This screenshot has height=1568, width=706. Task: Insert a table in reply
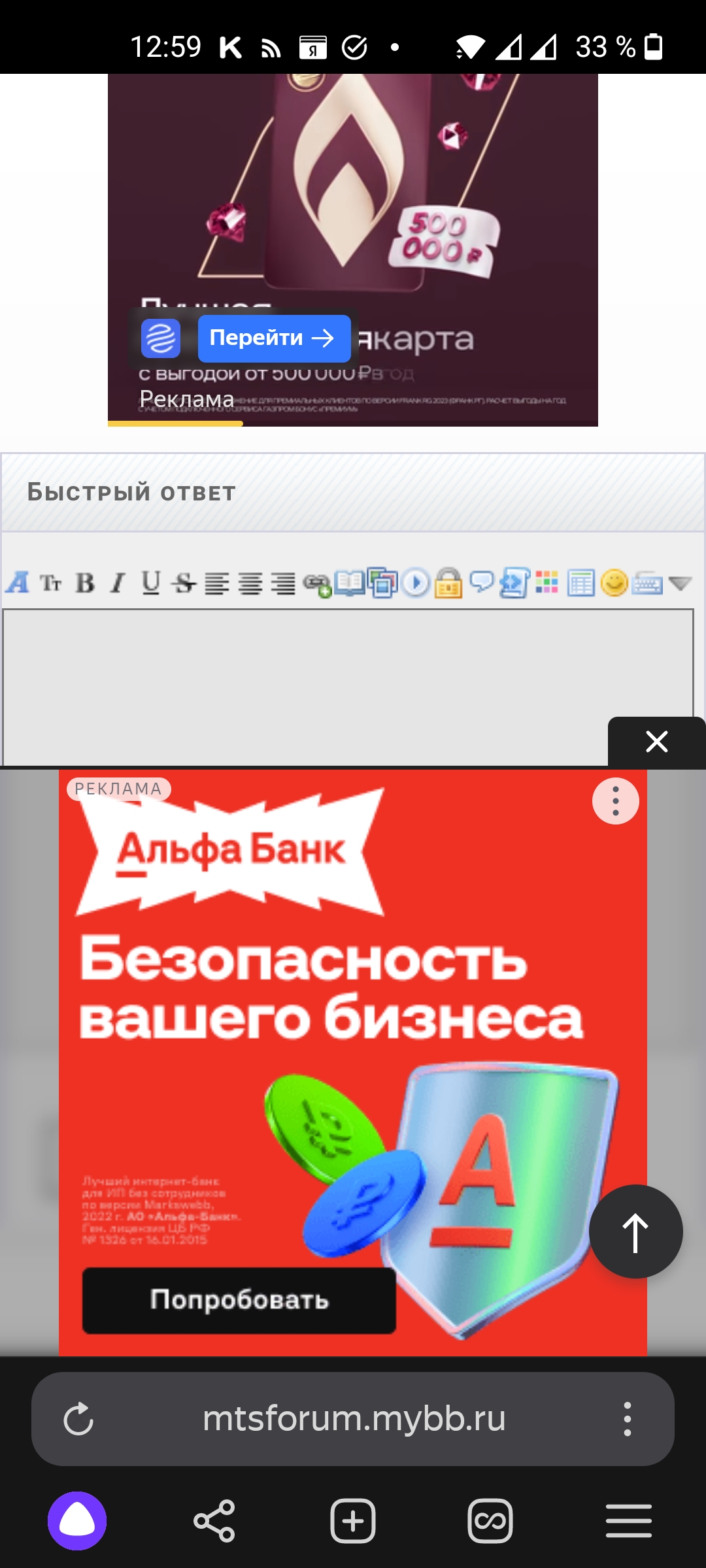[x=580, y=583]
